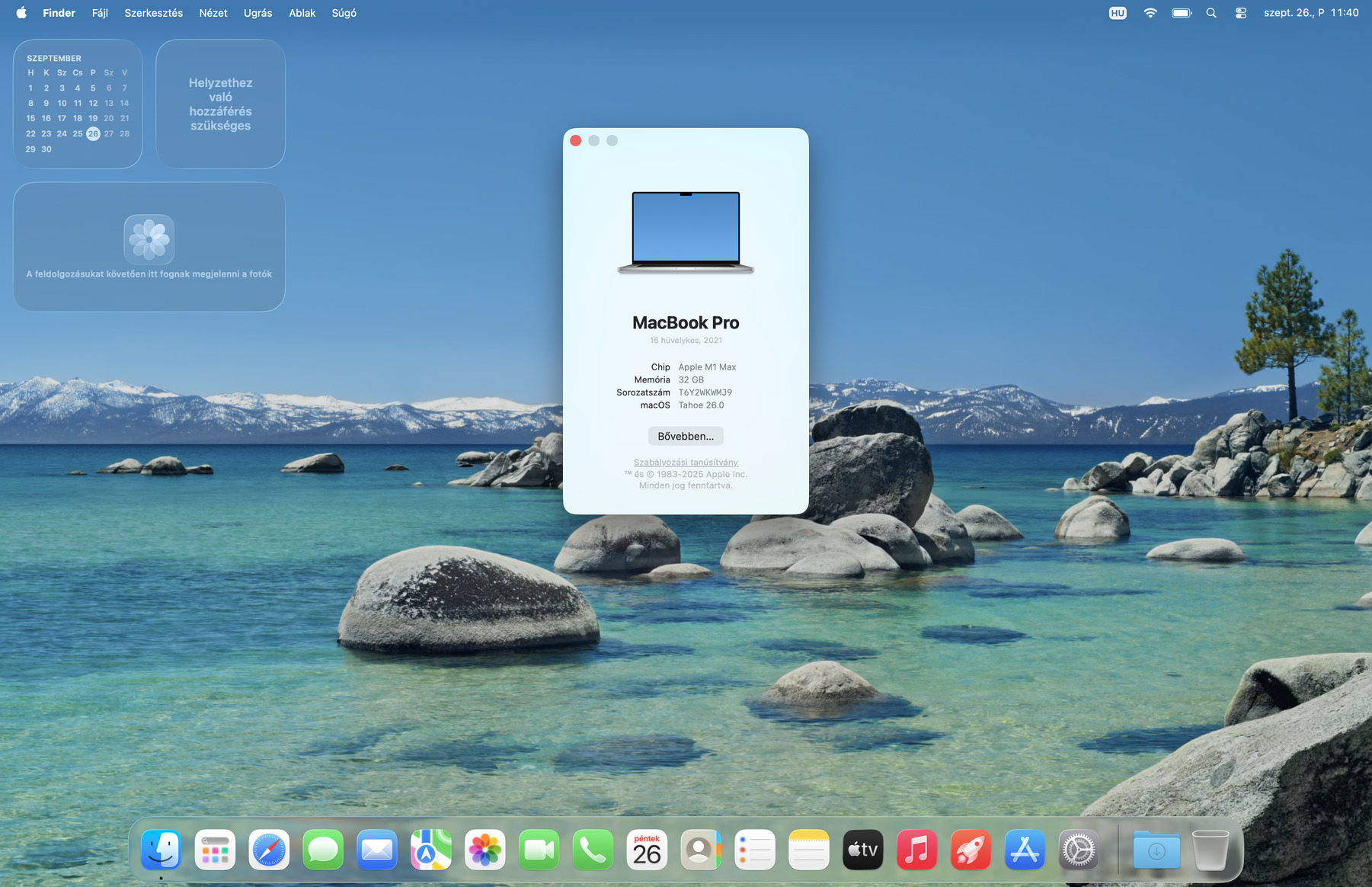Click Spotlight search magnifier icon
Screen dimensions: 1372x887
(1211, 13)
